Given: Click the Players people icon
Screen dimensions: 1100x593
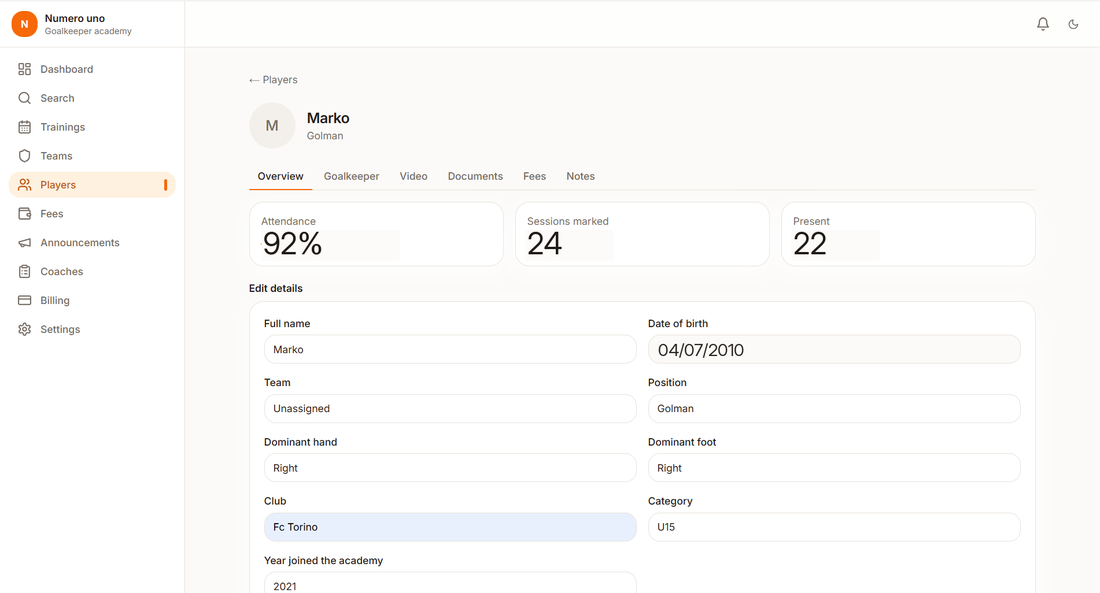Looking at the screenshot, I should [x=25, y=185].
